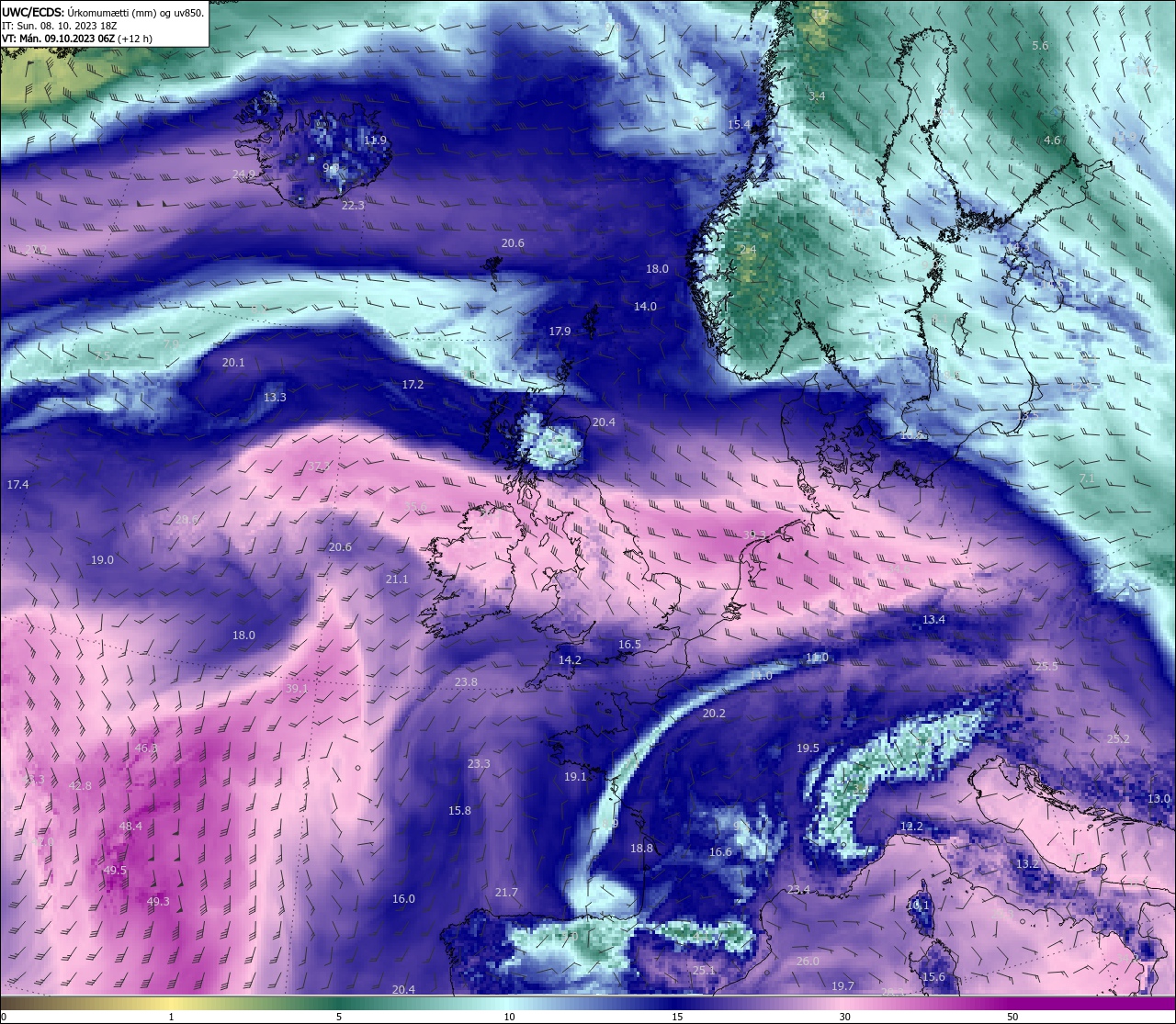Click the map value 13.4 over Germany

933,620
